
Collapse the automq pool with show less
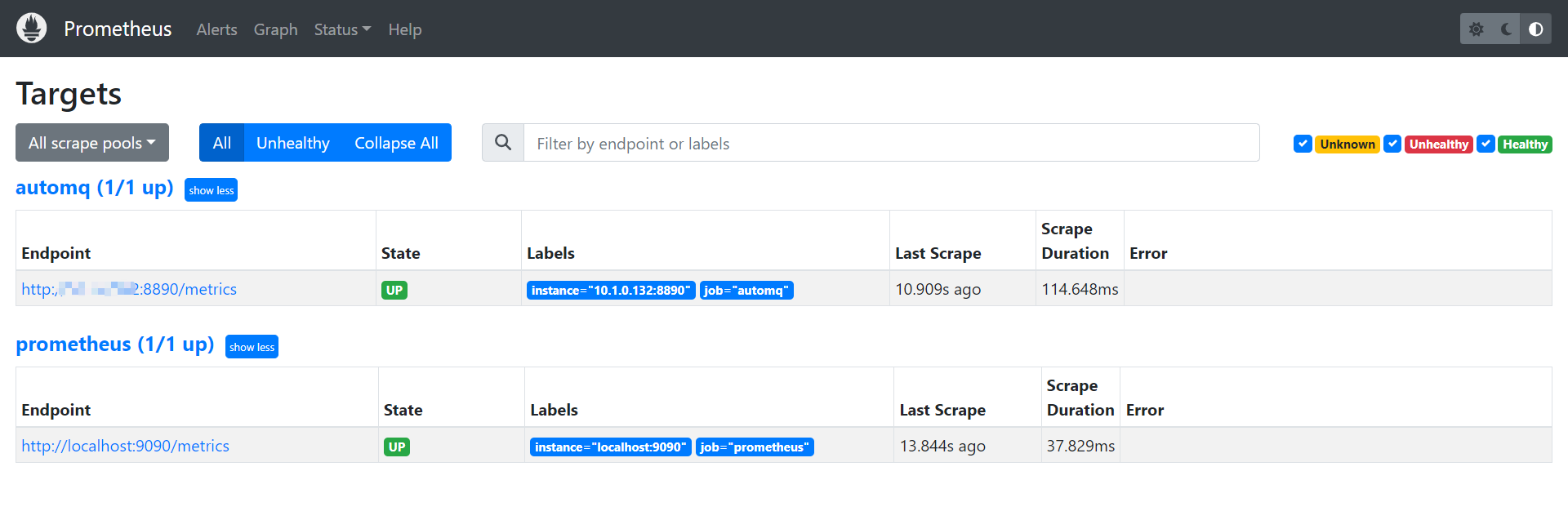tap(211, 190)
